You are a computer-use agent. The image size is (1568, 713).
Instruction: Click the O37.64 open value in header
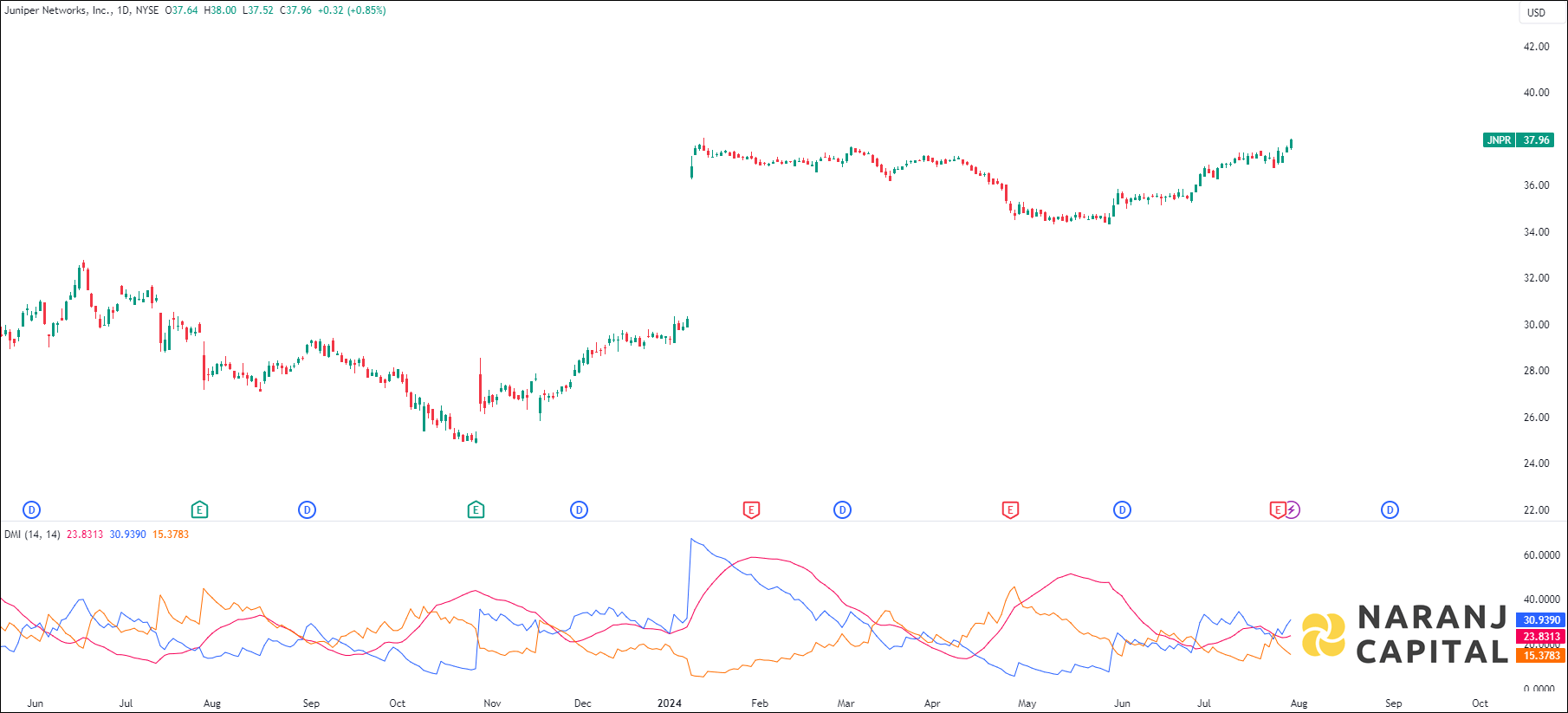pos(182,10)
